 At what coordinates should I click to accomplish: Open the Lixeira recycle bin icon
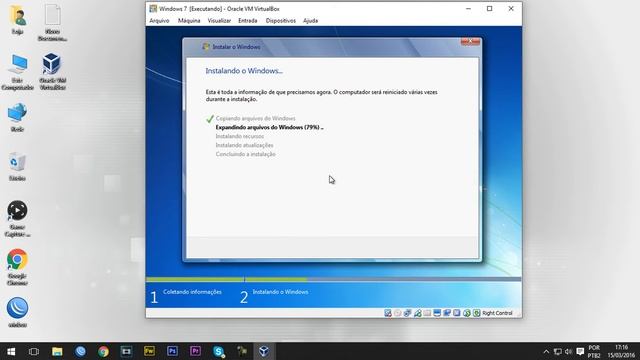coord(17,167)
